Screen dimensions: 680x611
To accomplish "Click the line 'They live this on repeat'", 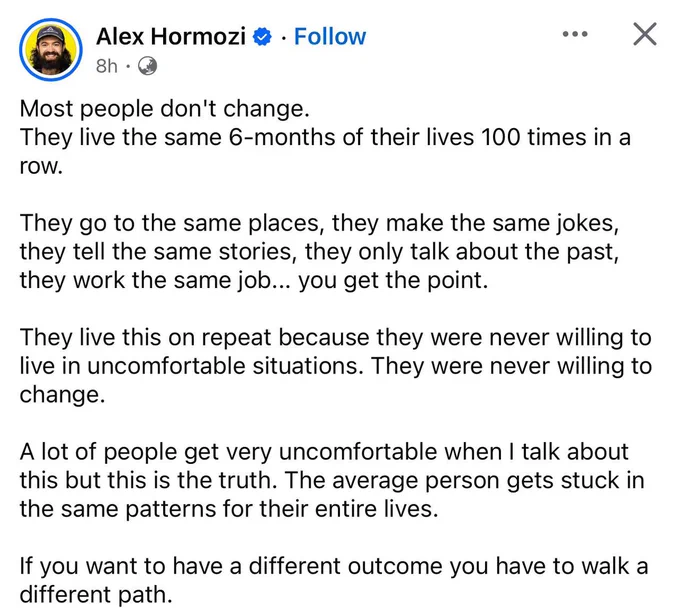I will 335,337.
